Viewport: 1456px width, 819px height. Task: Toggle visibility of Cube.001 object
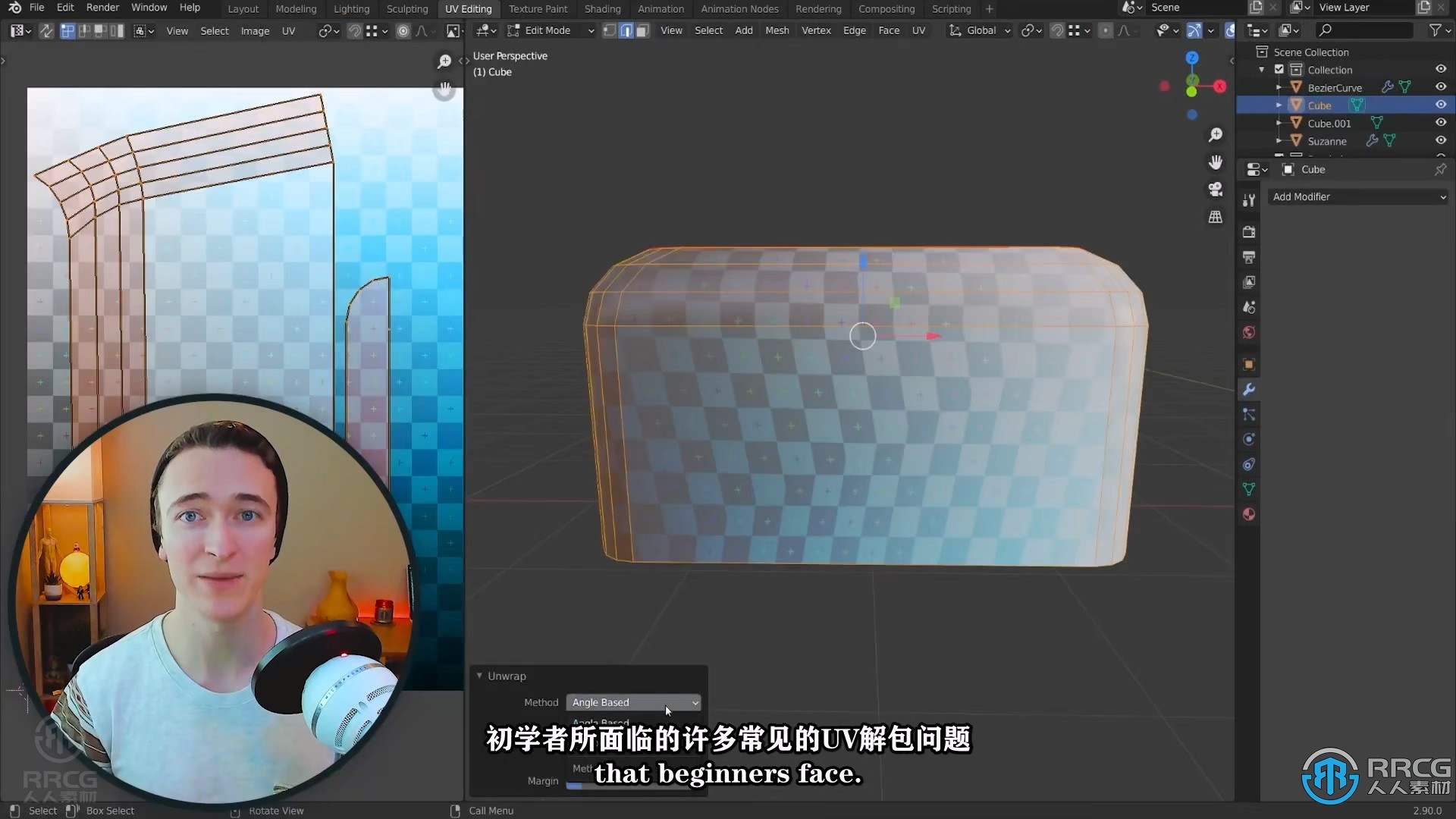tap(1440, 122)
